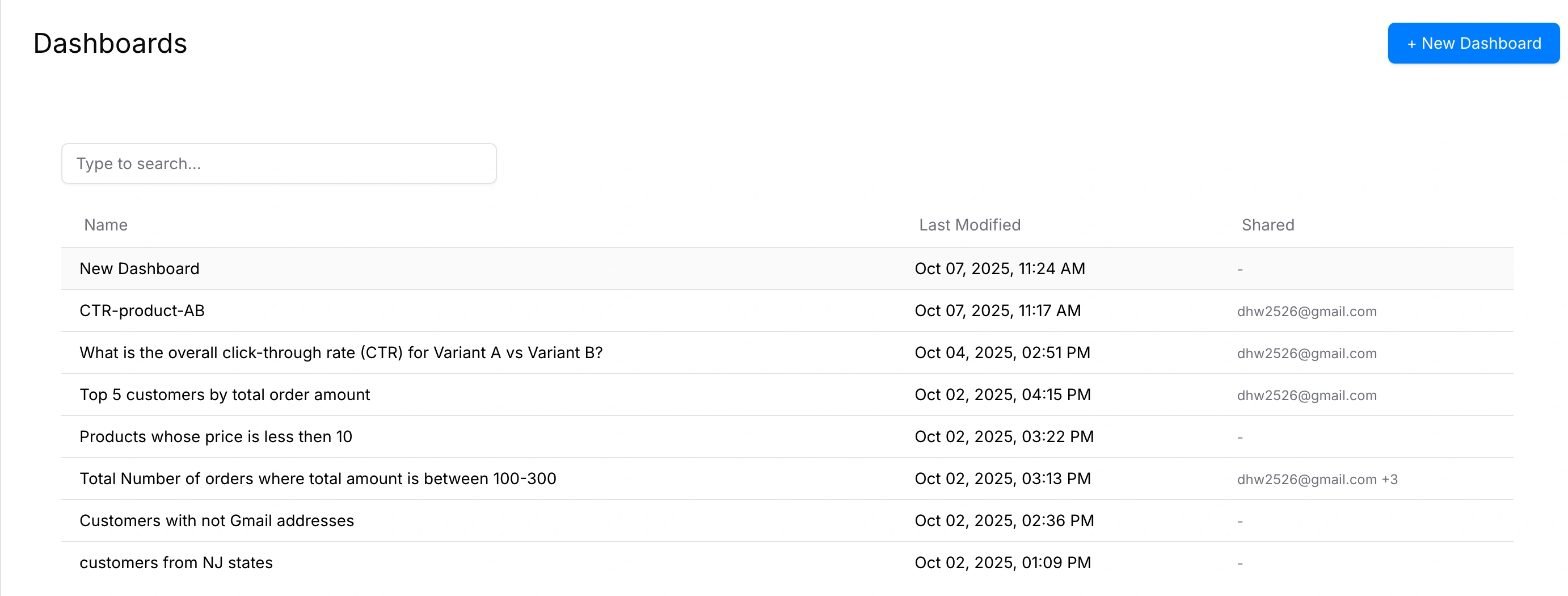1568x596 pixels.
Task: Click the dhw2526@gmail.com +3 shared entry
Action: (1317, 479)
